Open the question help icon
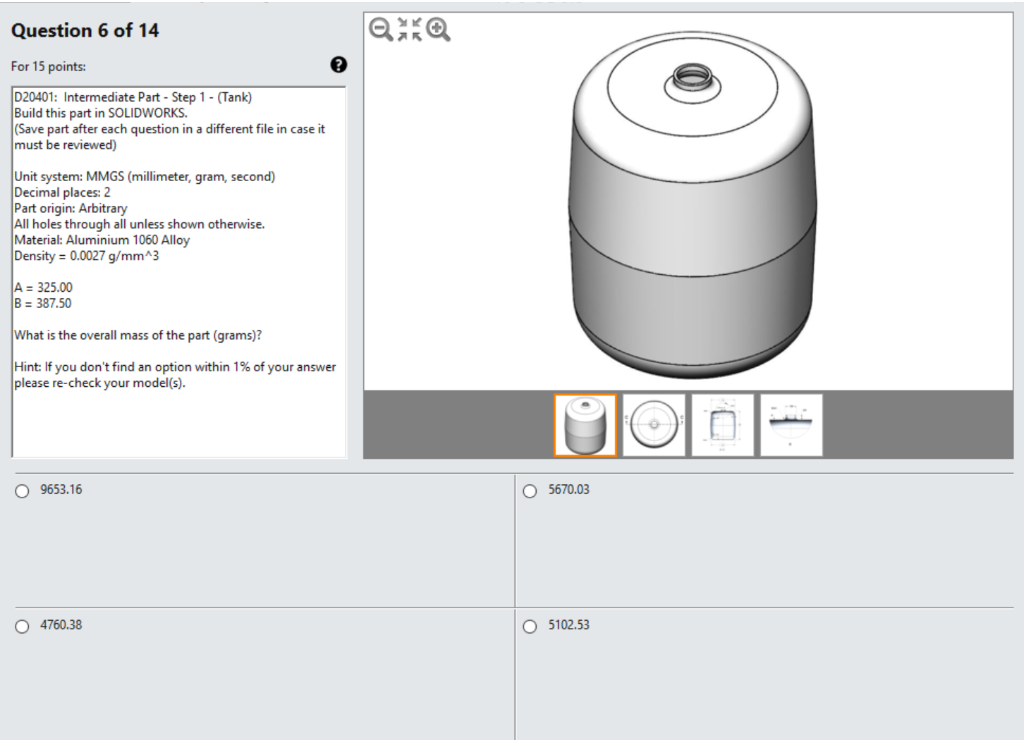1024x740 pixels. (x=338, y=65)
